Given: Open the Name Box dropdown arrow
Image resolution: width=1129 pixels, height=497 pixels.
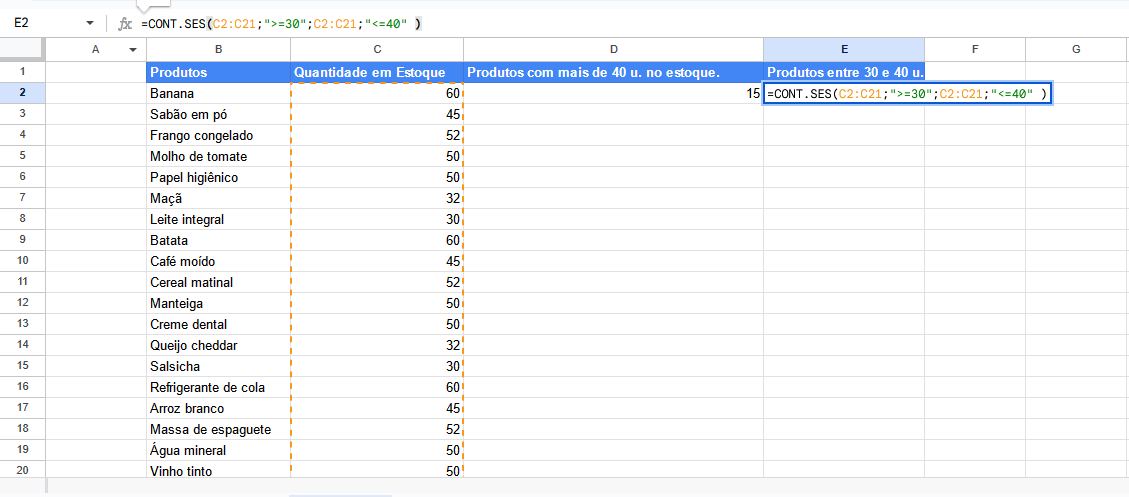Looking at the screenshot, I should click(x=90, y=24).
